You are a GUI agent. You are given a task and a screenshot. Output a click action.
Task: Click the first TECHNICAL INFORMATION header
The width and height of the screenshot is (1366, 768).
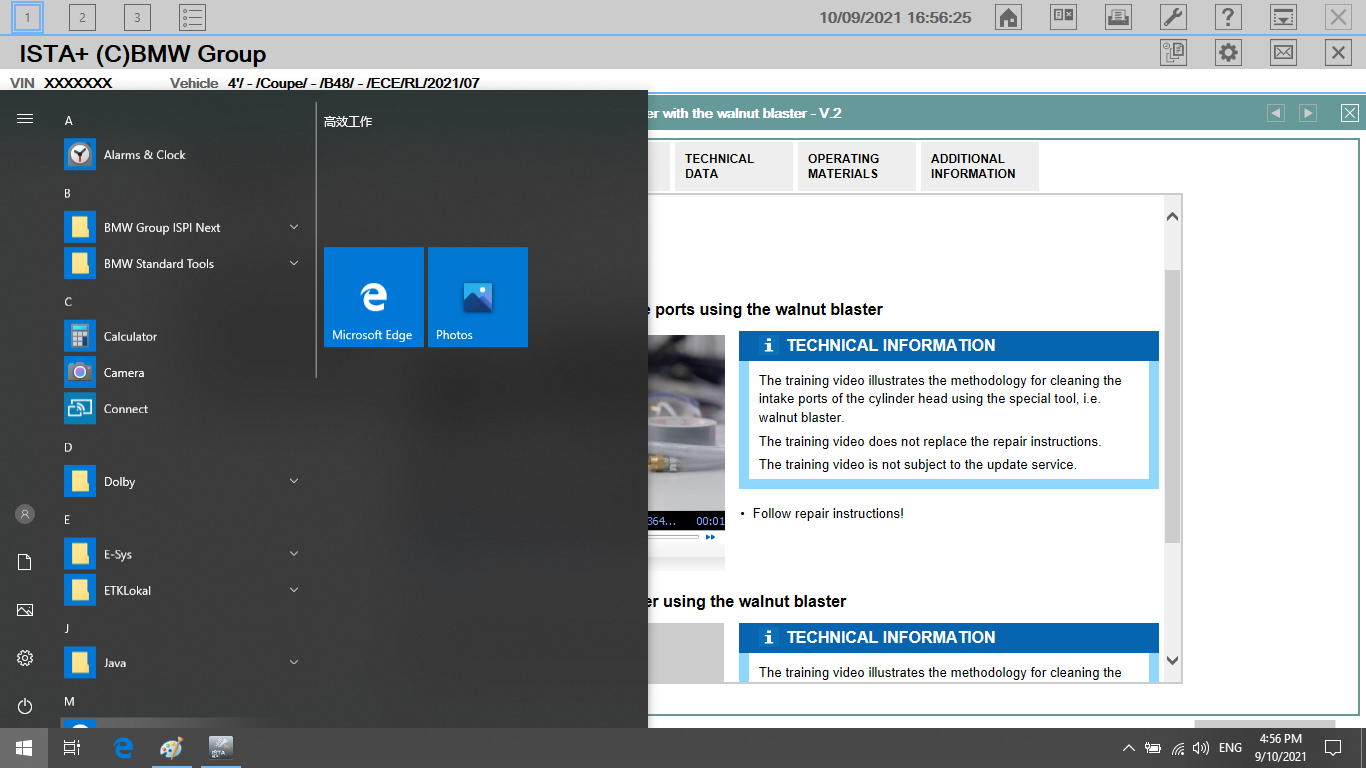tap(949, 346)
